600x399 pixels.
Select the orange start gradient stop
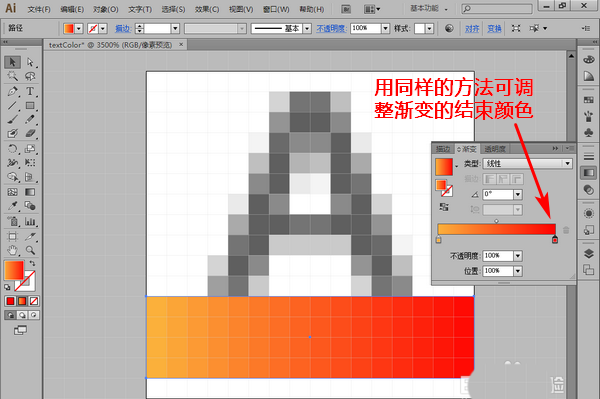[439, 240]
